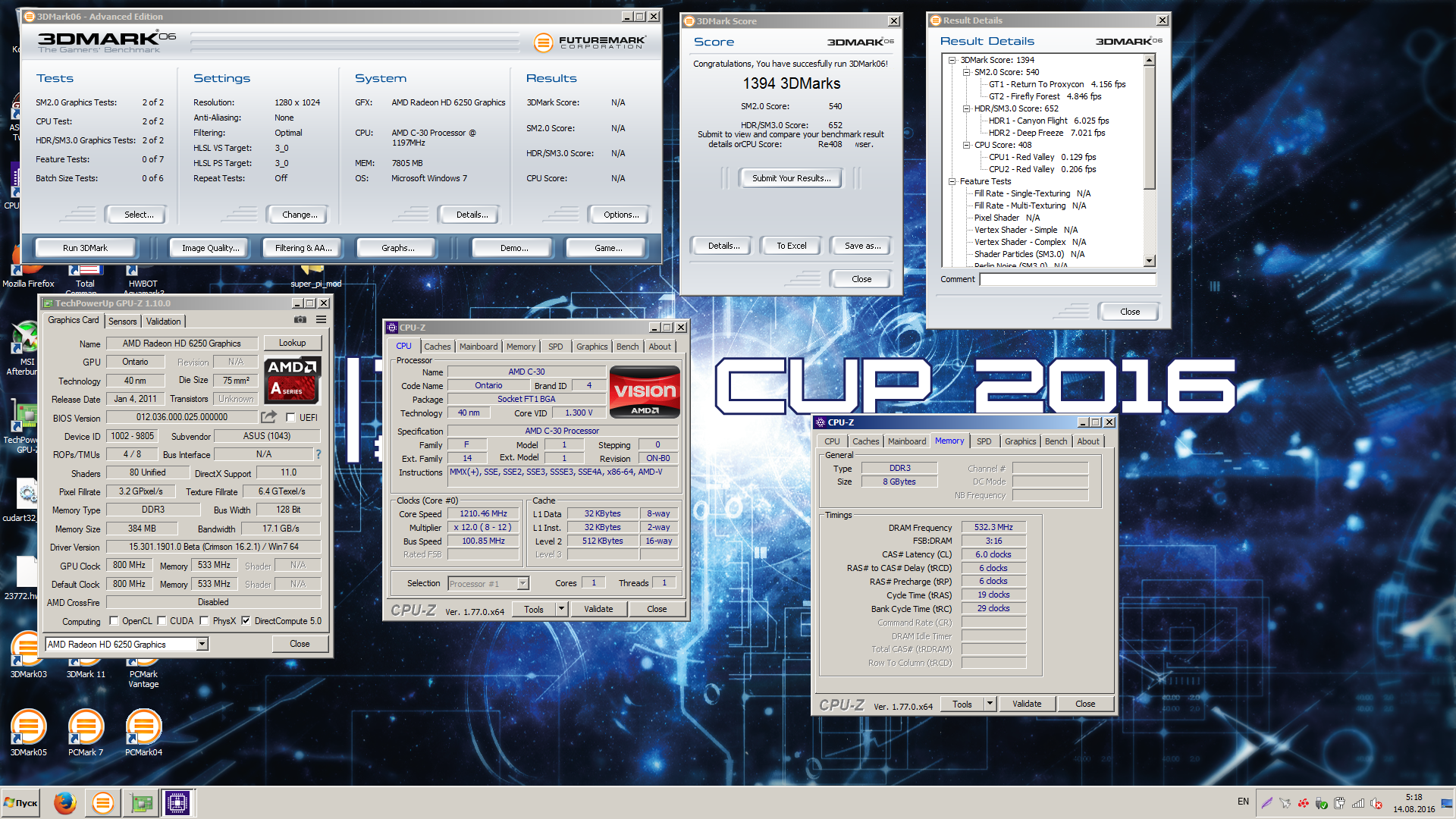The image size is (1456, 819).
Task: Open Tools dropdown arrow in Memory CPU-Z
Action: coord(990,704)
